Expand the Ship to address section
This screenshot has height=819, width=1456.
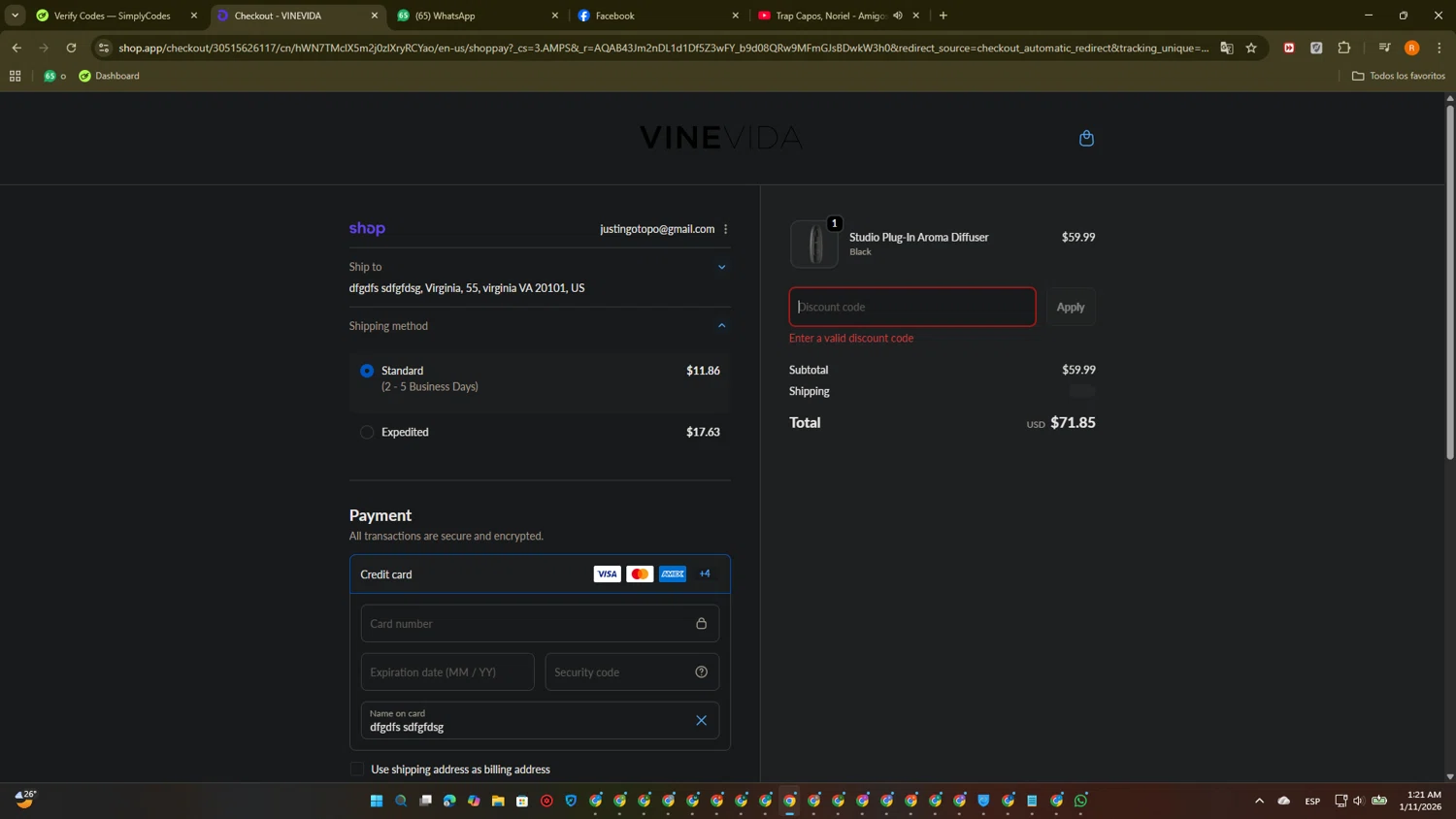[x=721, y=267]
